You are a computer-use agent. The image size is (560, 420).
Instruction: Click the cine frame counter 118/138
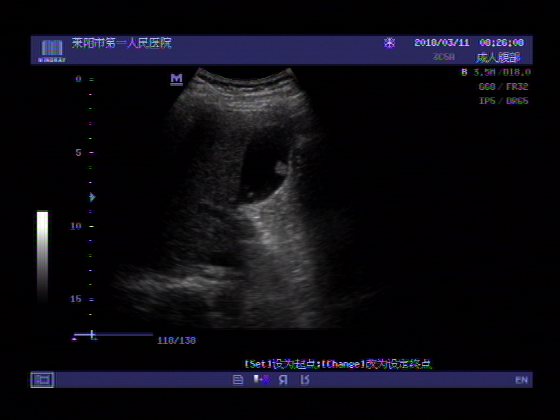coord(176,340)
